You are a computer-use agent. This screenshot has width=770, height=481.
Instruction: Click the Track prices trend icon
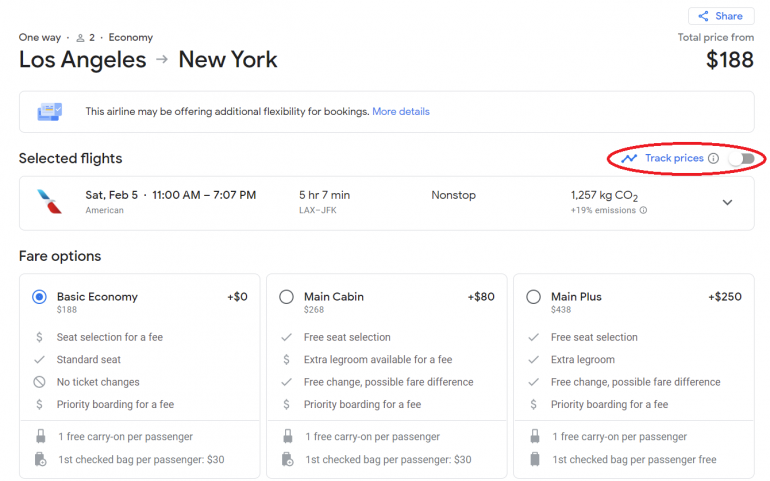point(628,158)
